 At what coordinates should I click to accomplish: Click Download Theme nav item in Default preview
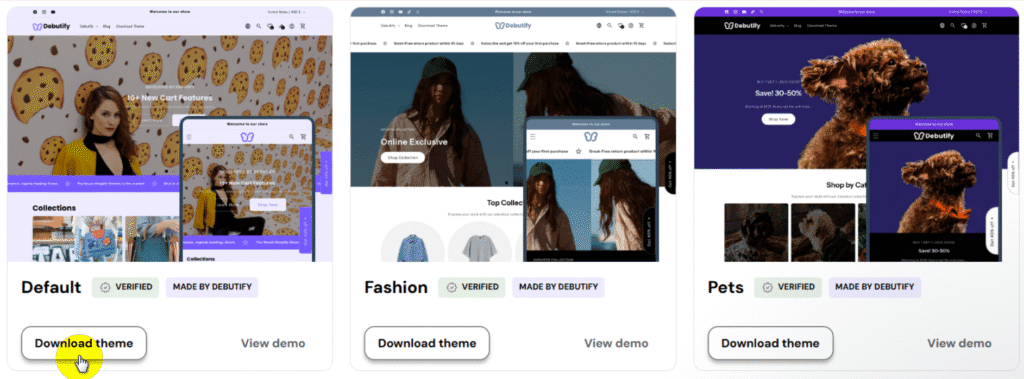[130, 26]
